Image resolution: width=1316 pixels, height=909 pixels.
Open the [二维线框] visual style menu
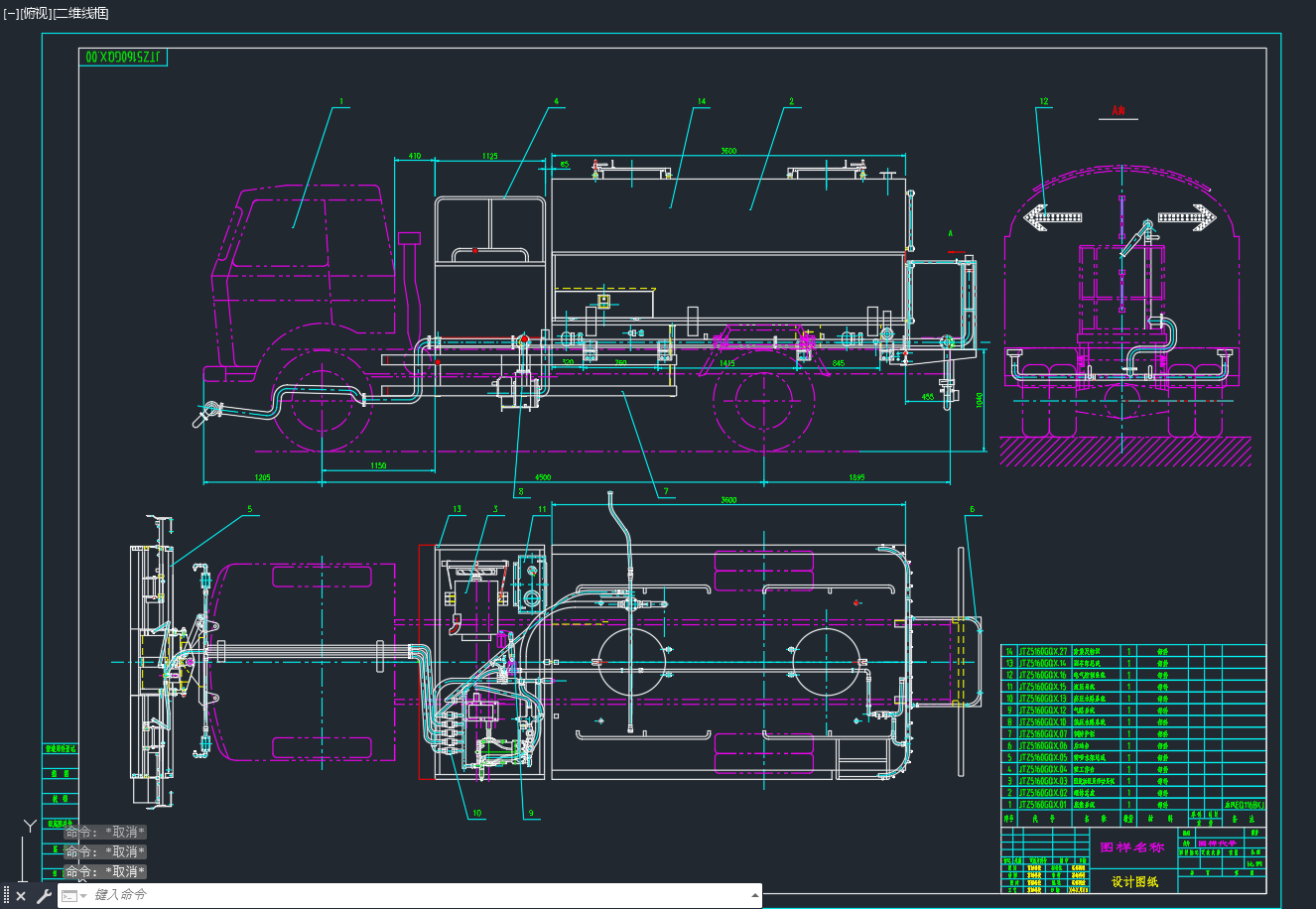[x=81, y=13]
